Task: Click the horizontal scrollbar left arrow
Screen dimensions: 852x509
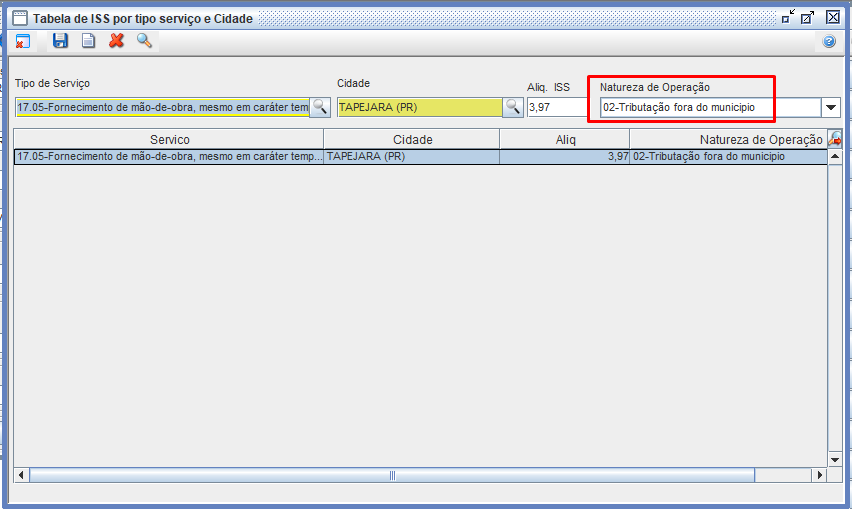Action: [x=21, y=475]
